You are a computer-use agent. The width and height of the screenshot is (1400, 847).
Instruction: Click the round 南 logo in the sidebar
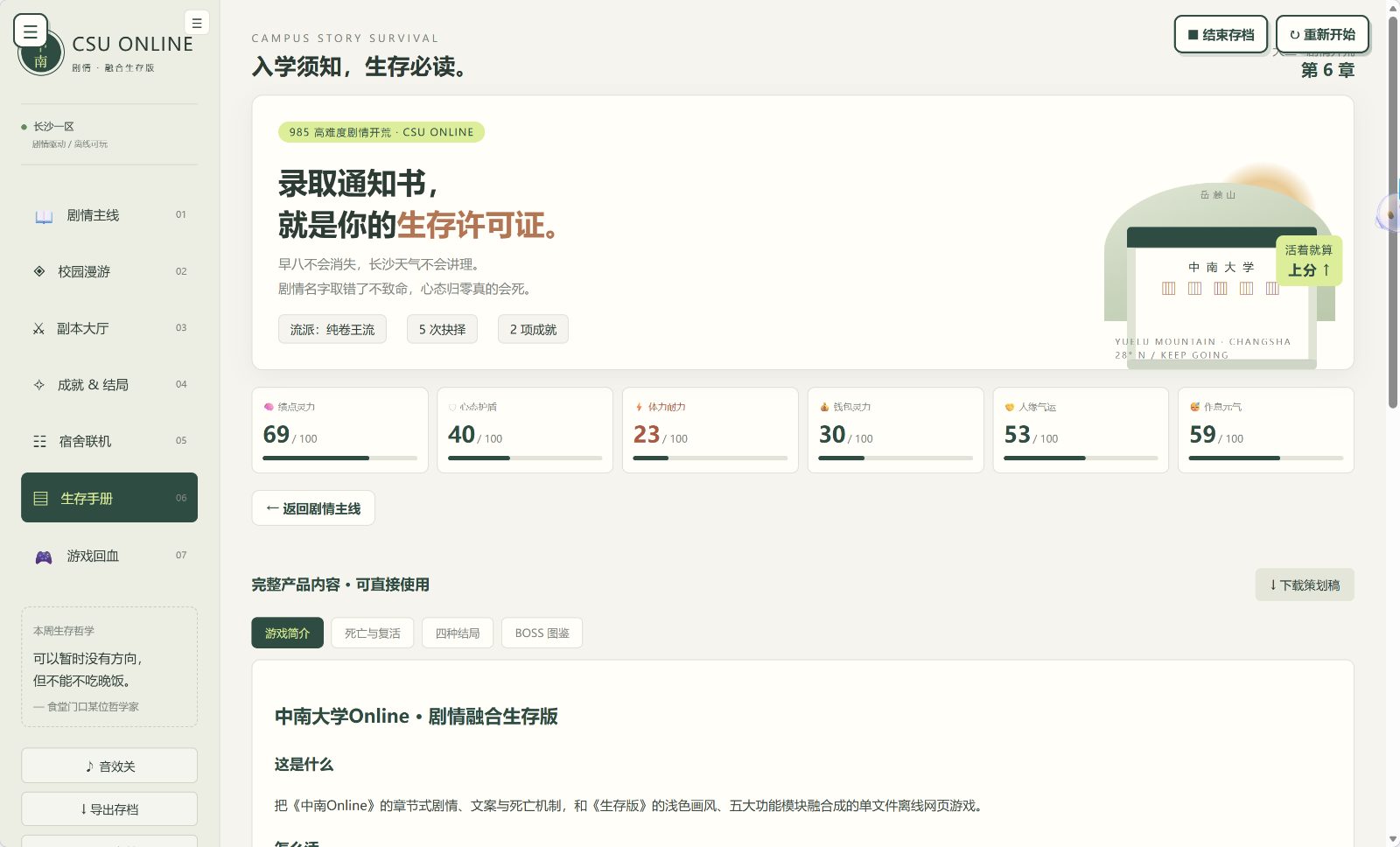[41, 54]
